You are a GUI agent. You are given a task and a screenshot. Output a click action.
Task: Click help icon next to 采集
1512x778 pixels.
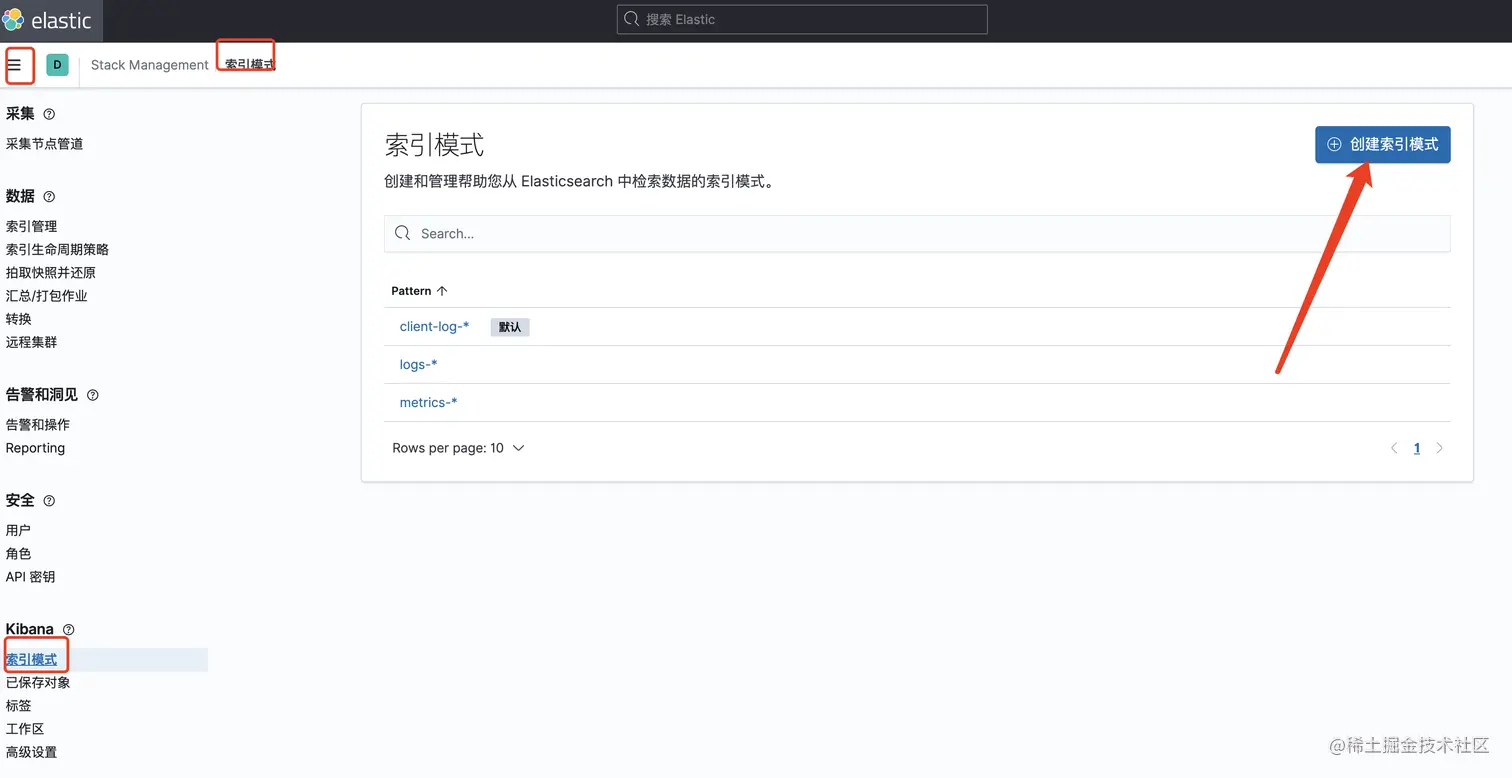click(50, 114)
